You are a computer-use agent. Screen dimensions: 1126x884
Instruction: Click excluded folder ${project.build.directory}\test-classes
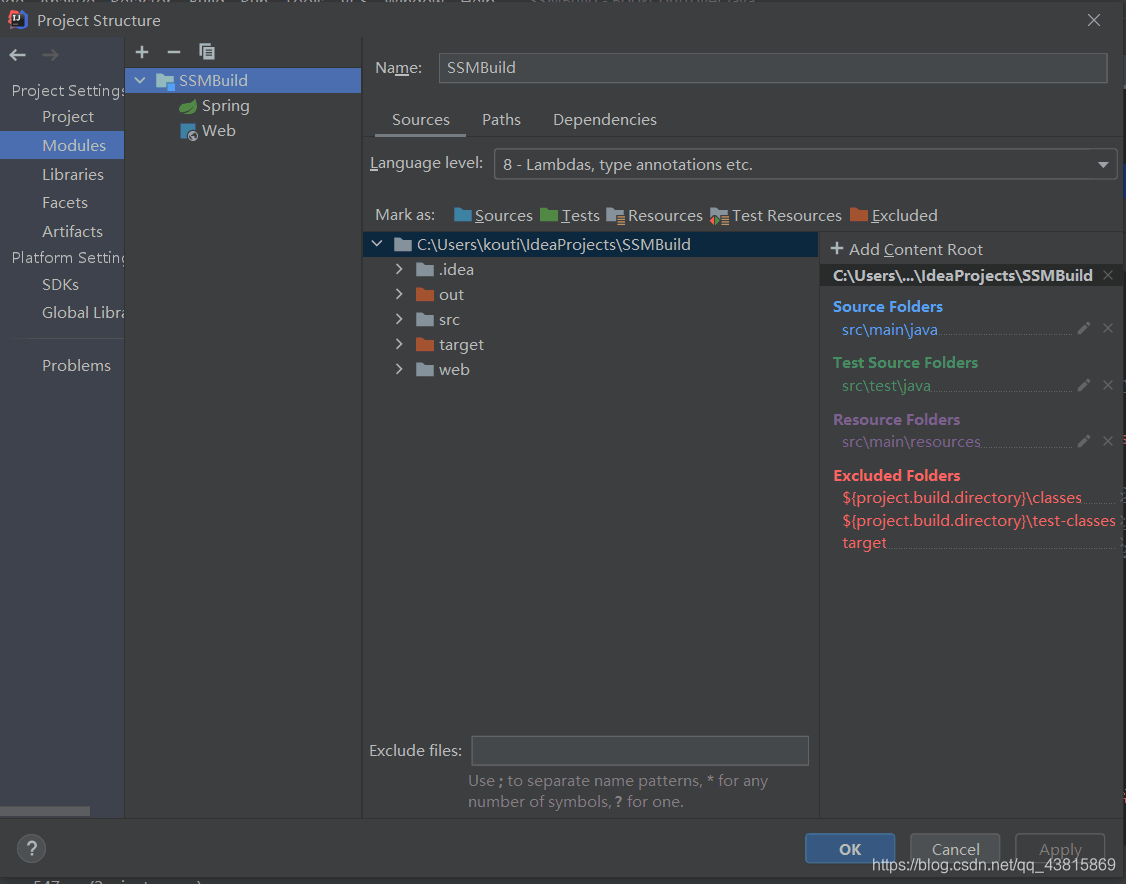(x=979, y=521)
